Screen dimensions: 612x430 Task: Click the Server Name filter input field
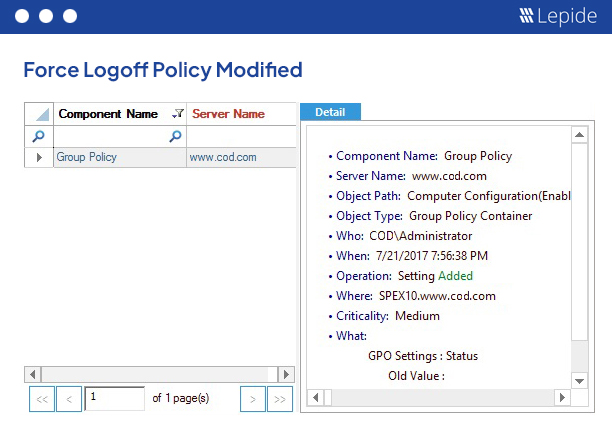pos(241,137)
